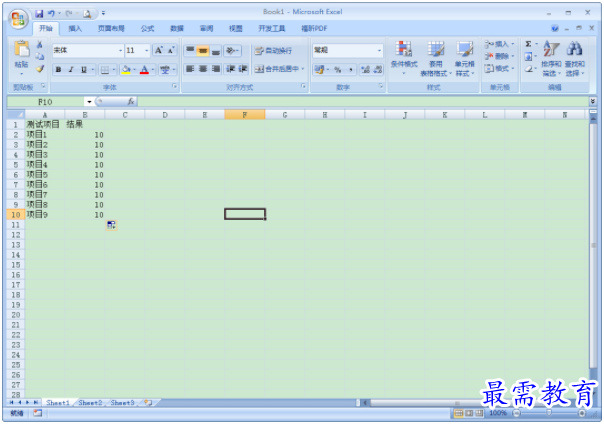Select column B header
Image resolution: width=604 pixels, height=425 pixels.
85,115
